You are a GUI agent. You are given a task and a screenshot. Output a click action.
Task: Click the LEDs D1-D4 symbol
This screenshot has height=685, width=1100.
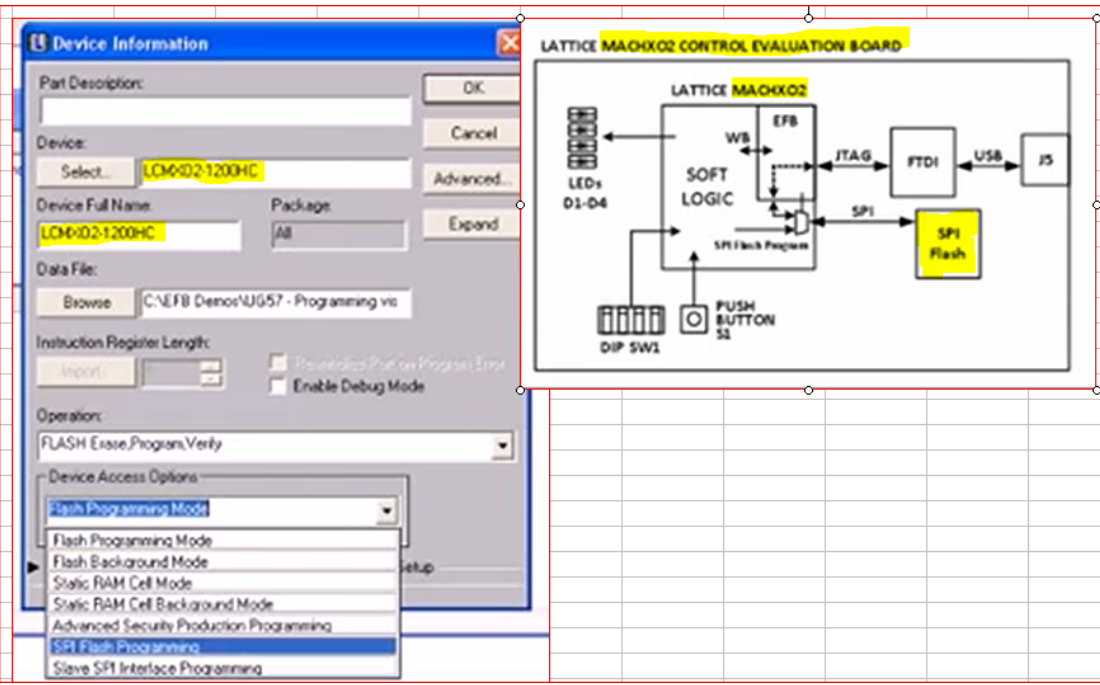pyautogui.click(x=582, y=138)
